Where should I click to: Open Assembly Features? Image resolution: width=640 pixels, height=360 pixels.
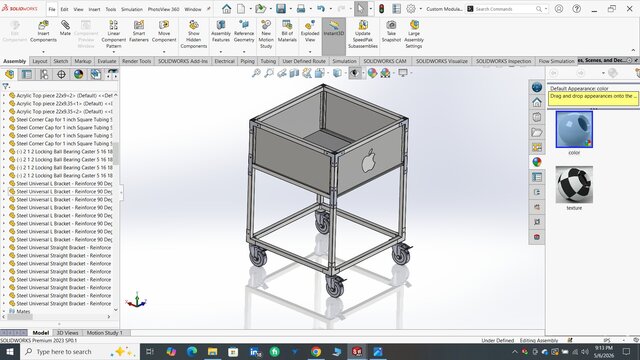[x=221, y=31]
